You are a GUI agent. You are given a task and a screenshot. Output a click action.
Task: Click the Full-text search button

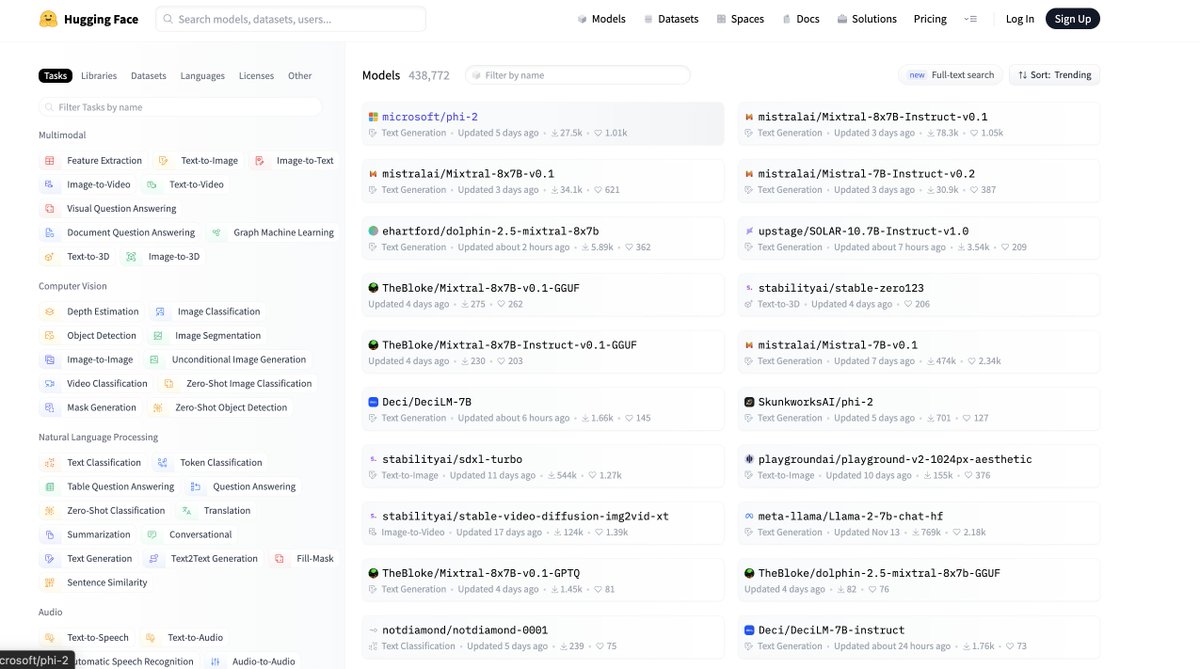pos(950,75)
